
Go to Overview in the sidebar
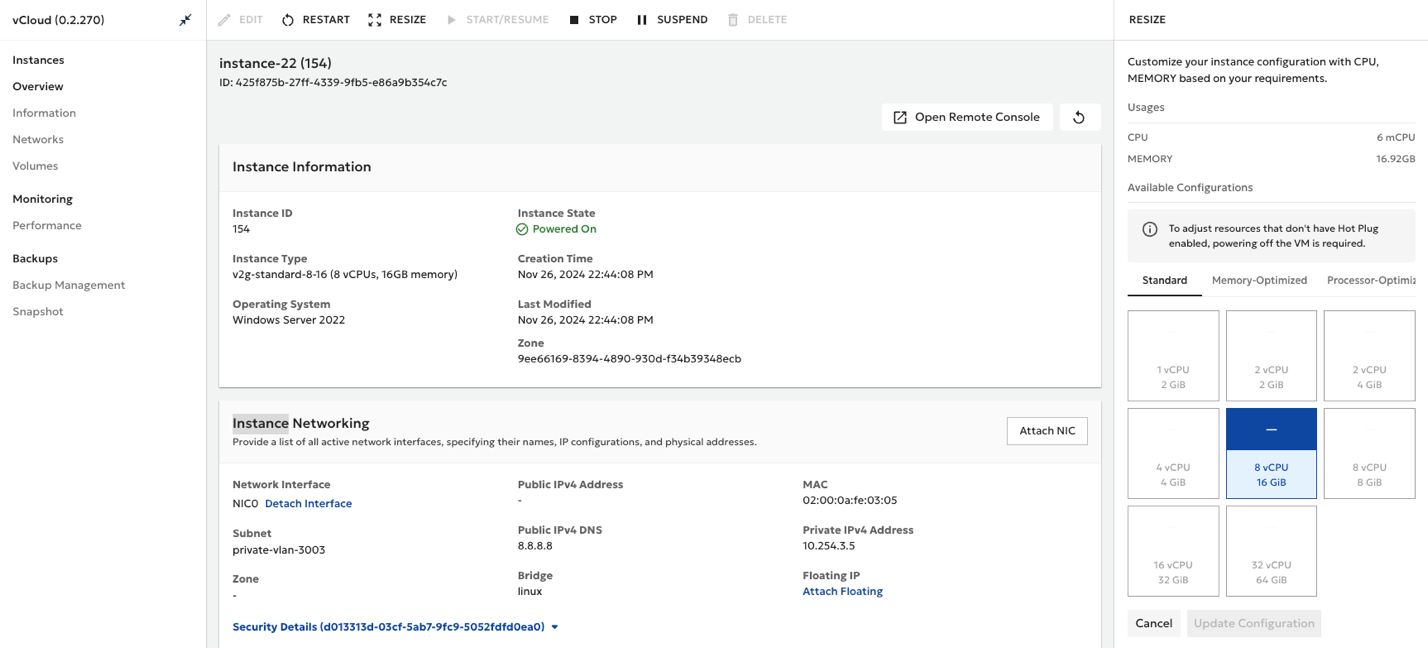(38, 87)
